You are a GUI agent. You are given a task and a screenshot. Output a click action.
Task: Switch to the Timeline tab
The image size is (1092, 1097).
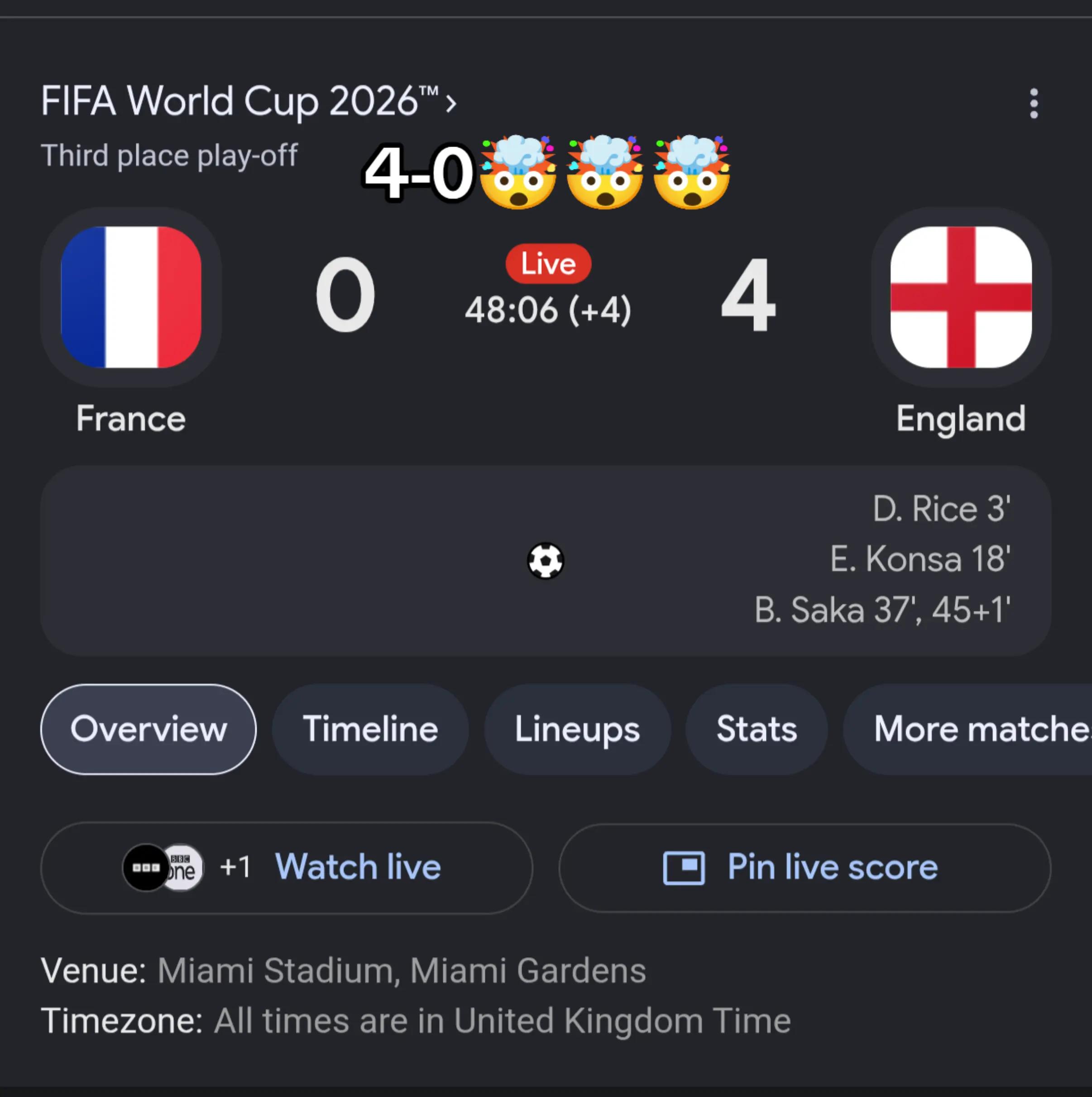click(x=370, y=729)
